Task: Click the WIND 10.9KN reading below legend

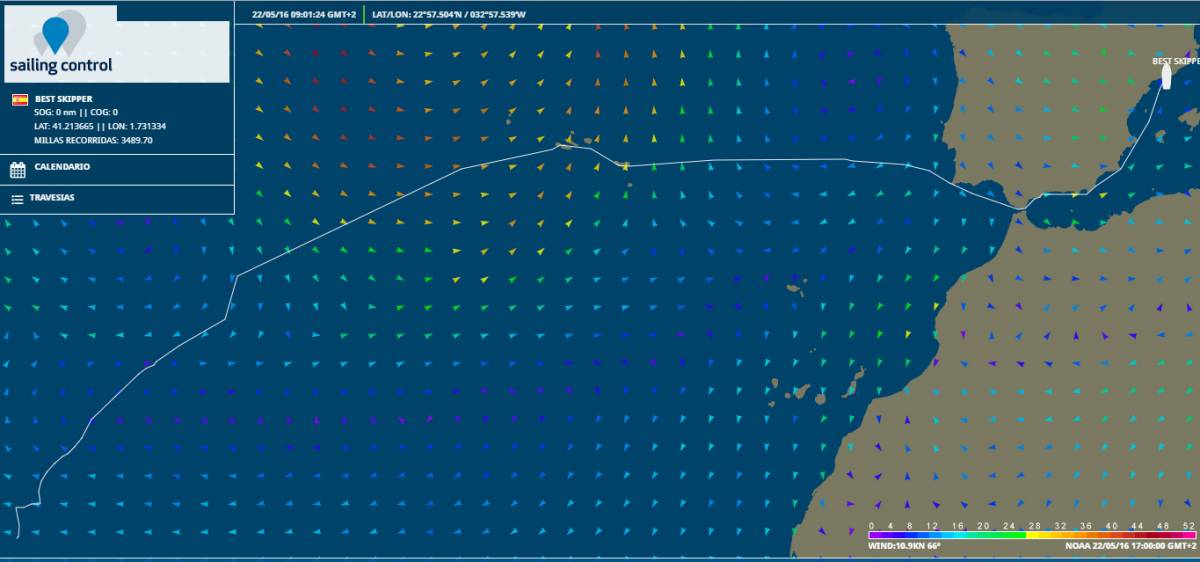Action: 901,547
